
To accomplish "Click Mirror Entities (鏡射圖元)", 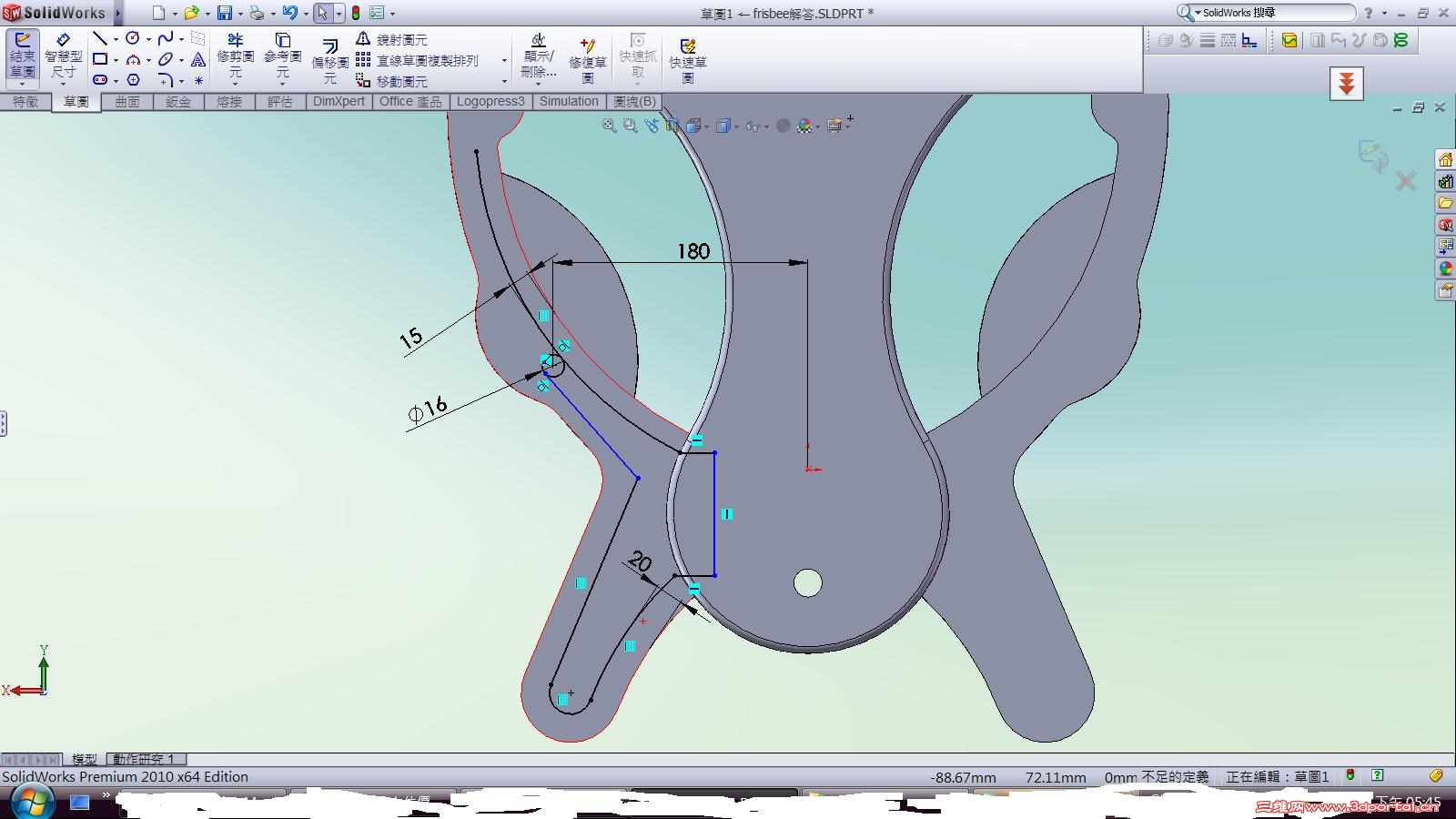I will (391, 39).
